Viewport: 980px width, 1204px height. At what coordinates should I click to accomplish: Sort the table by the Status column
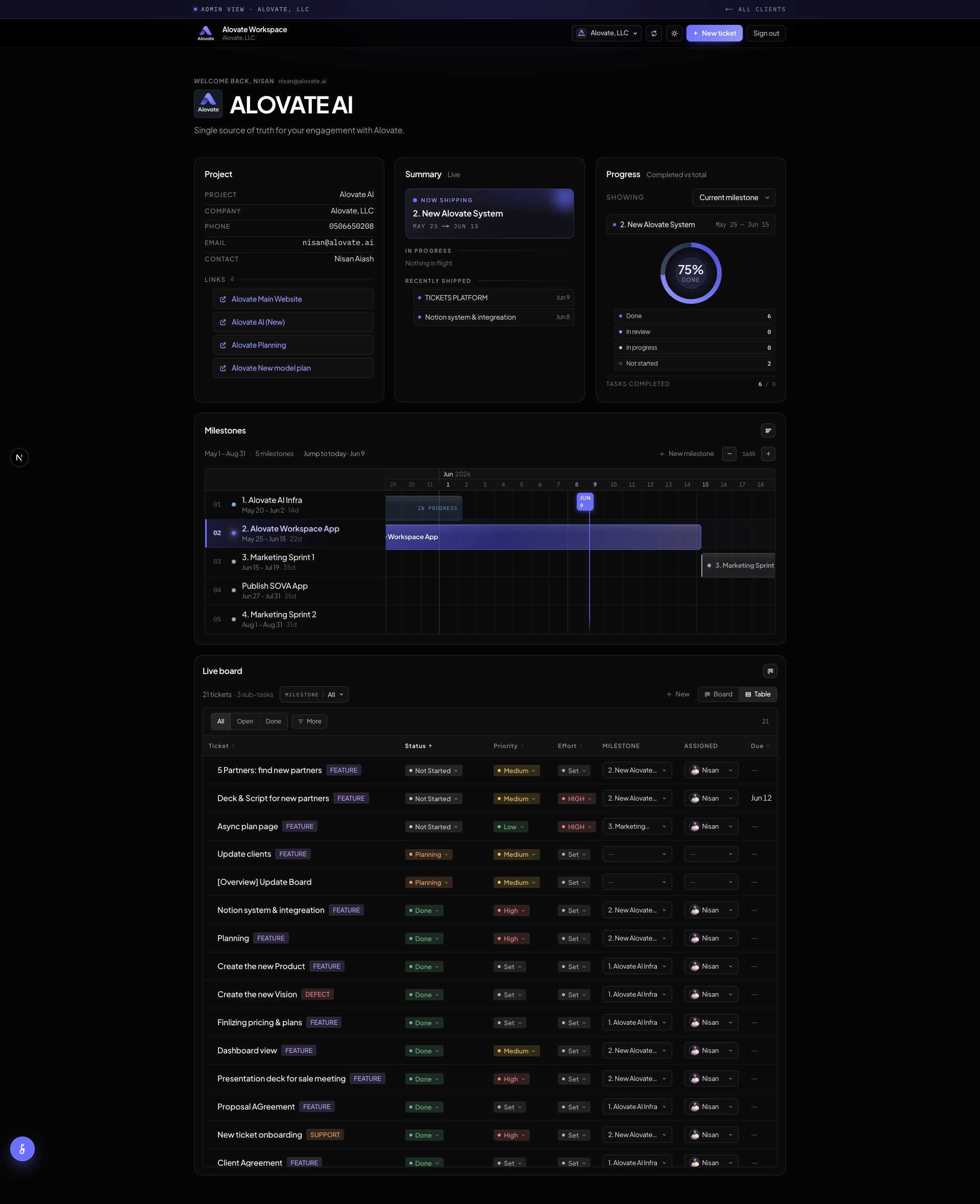tap(419, 745)
